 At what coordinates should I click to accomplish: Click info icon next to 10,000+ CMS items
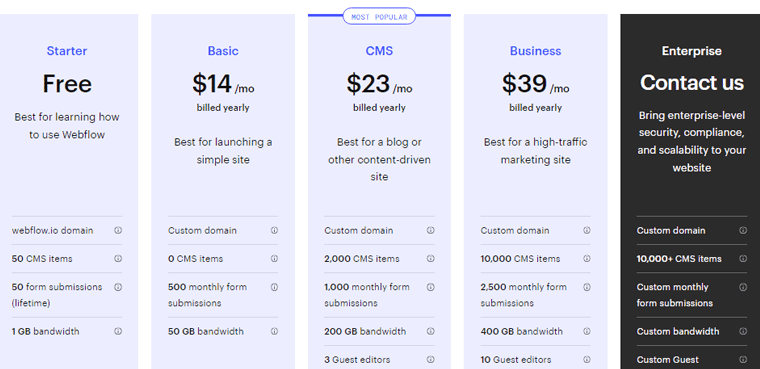point(743,258)
